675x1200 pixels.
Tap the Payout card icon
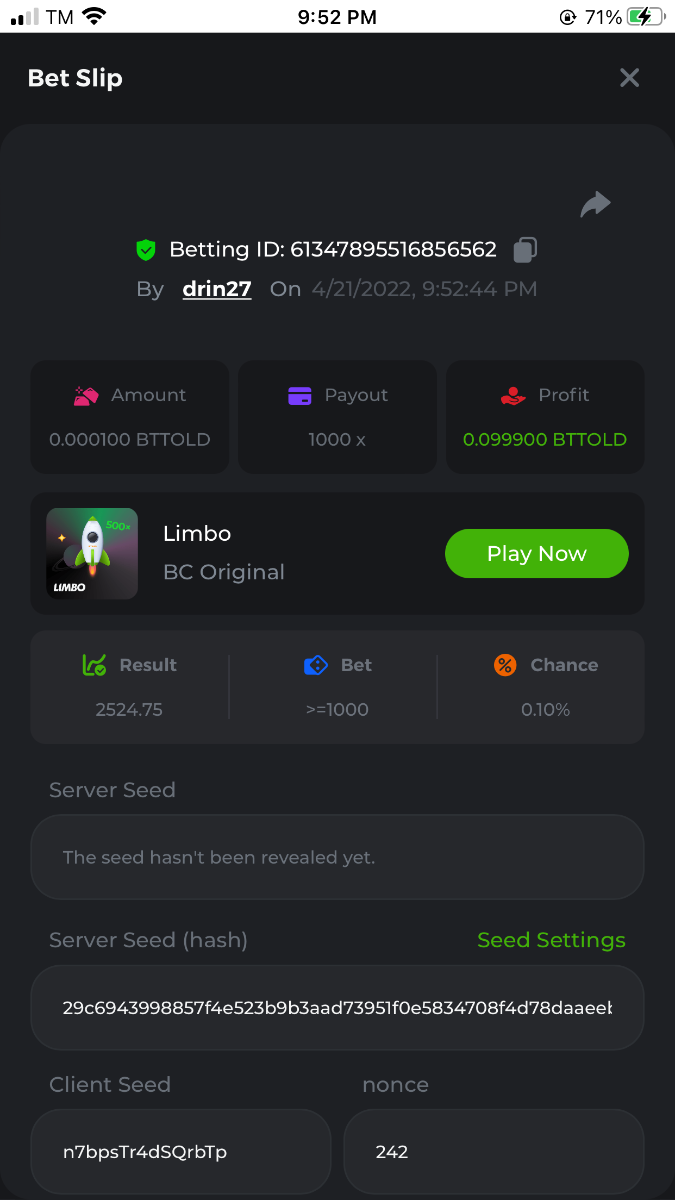tap(300, 396)
